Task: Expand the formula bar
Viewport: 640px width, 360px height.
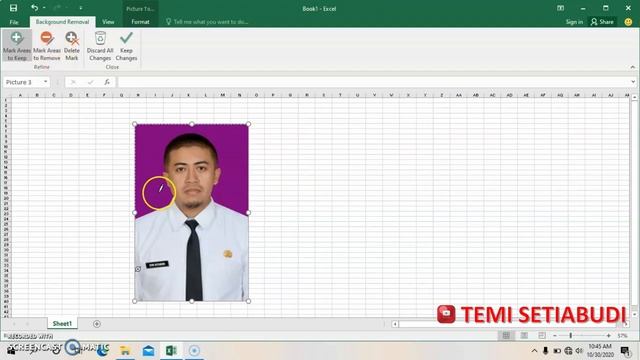Action: tap(633, 82)
